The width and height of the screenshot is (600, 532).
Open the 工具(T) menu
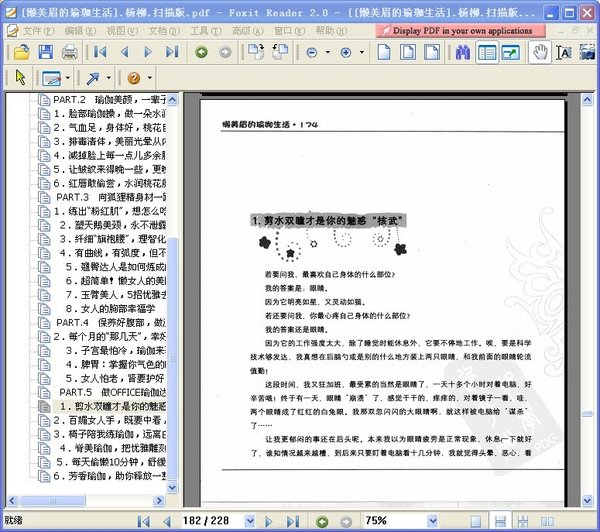pyautogui.click(x=206, y=31)
